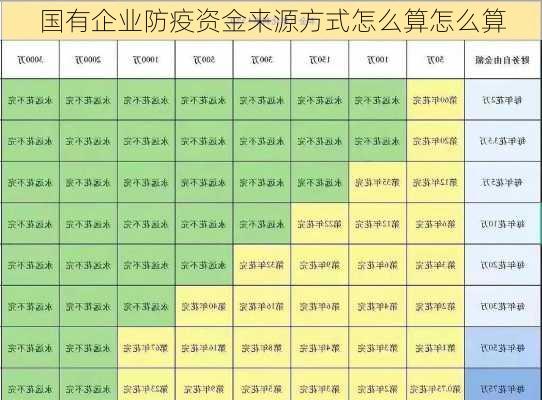Select the 第1年花完 cell
Screen dimensions: 542x400
pyautogui.click(x=436, y=347)
